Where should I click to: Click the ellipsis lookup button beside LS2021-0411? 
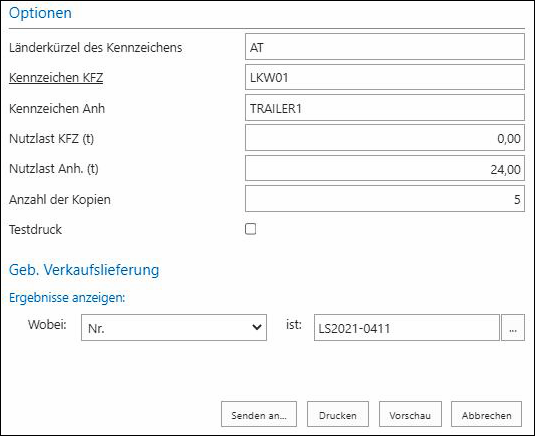[512, 328]
